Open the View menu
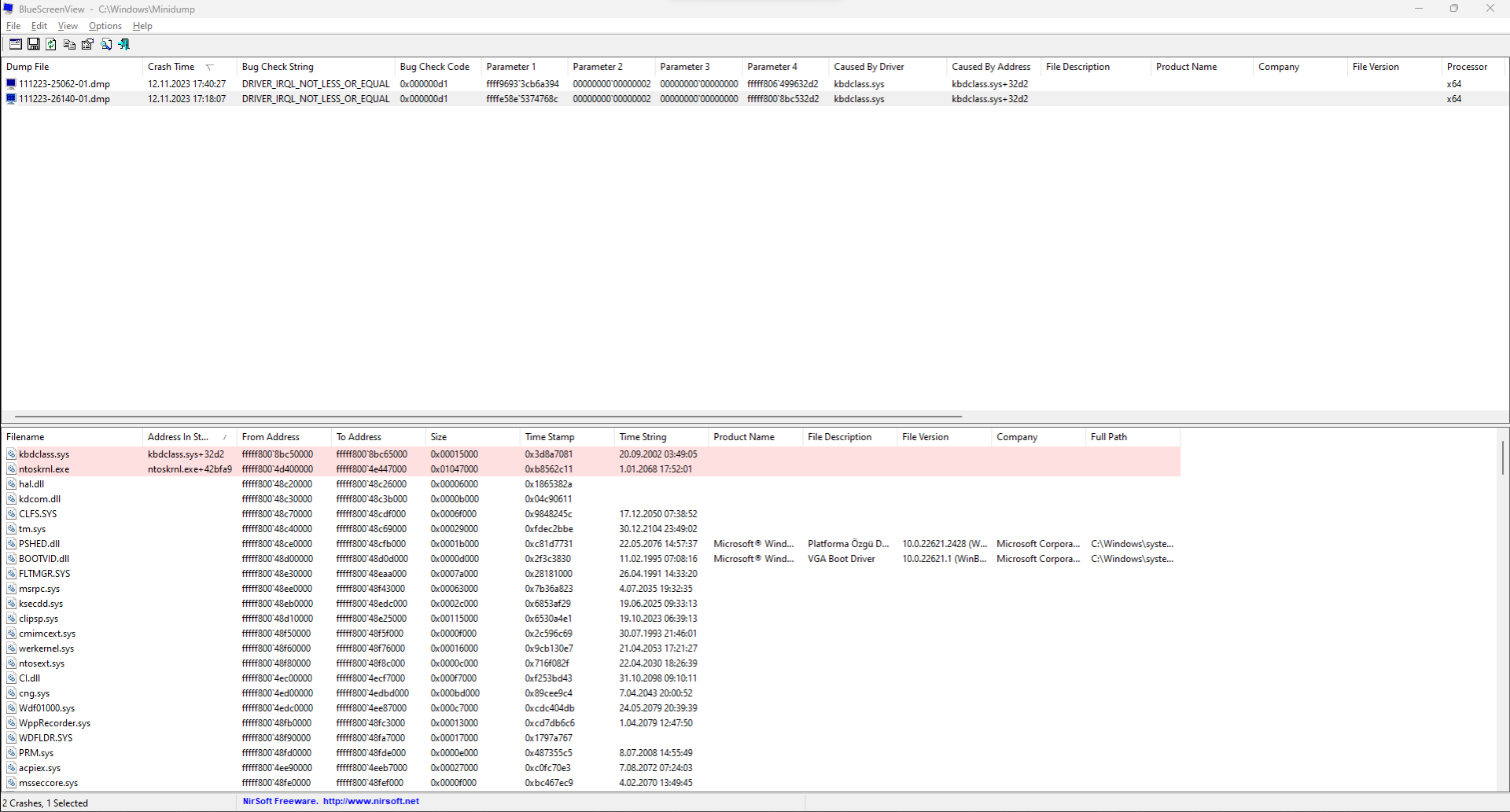Viewport: 1510px width, 812px height. coord(68,26)
